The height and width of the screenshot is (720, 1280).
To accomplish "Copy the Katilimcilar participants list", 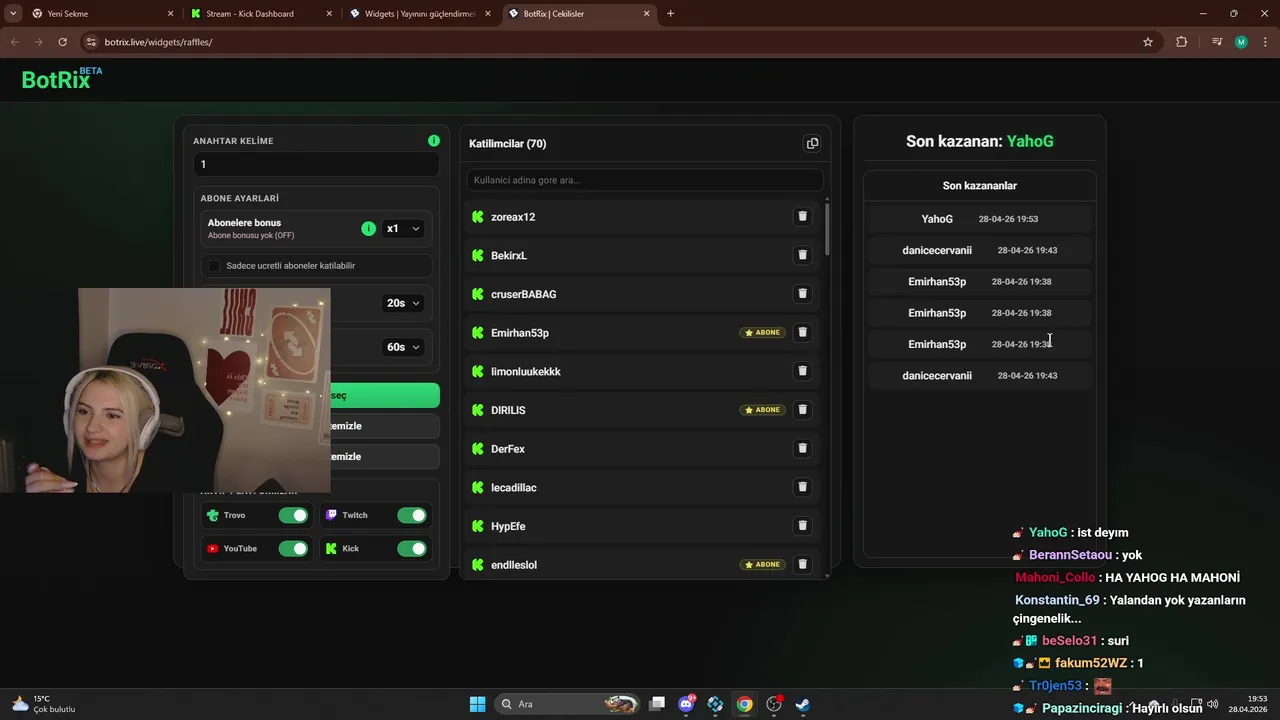I will (812, 143).
